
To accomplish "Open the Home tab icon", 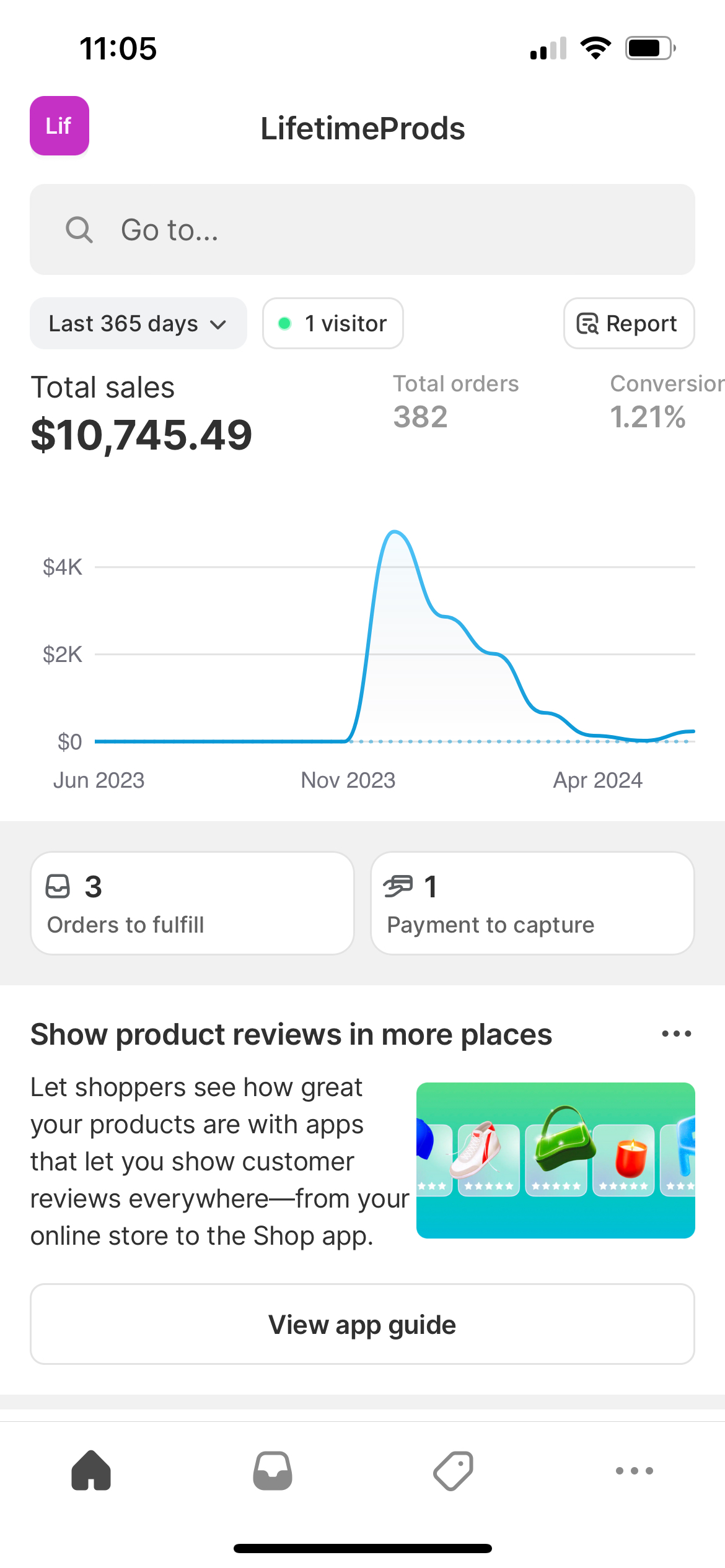I will 91,1470.
